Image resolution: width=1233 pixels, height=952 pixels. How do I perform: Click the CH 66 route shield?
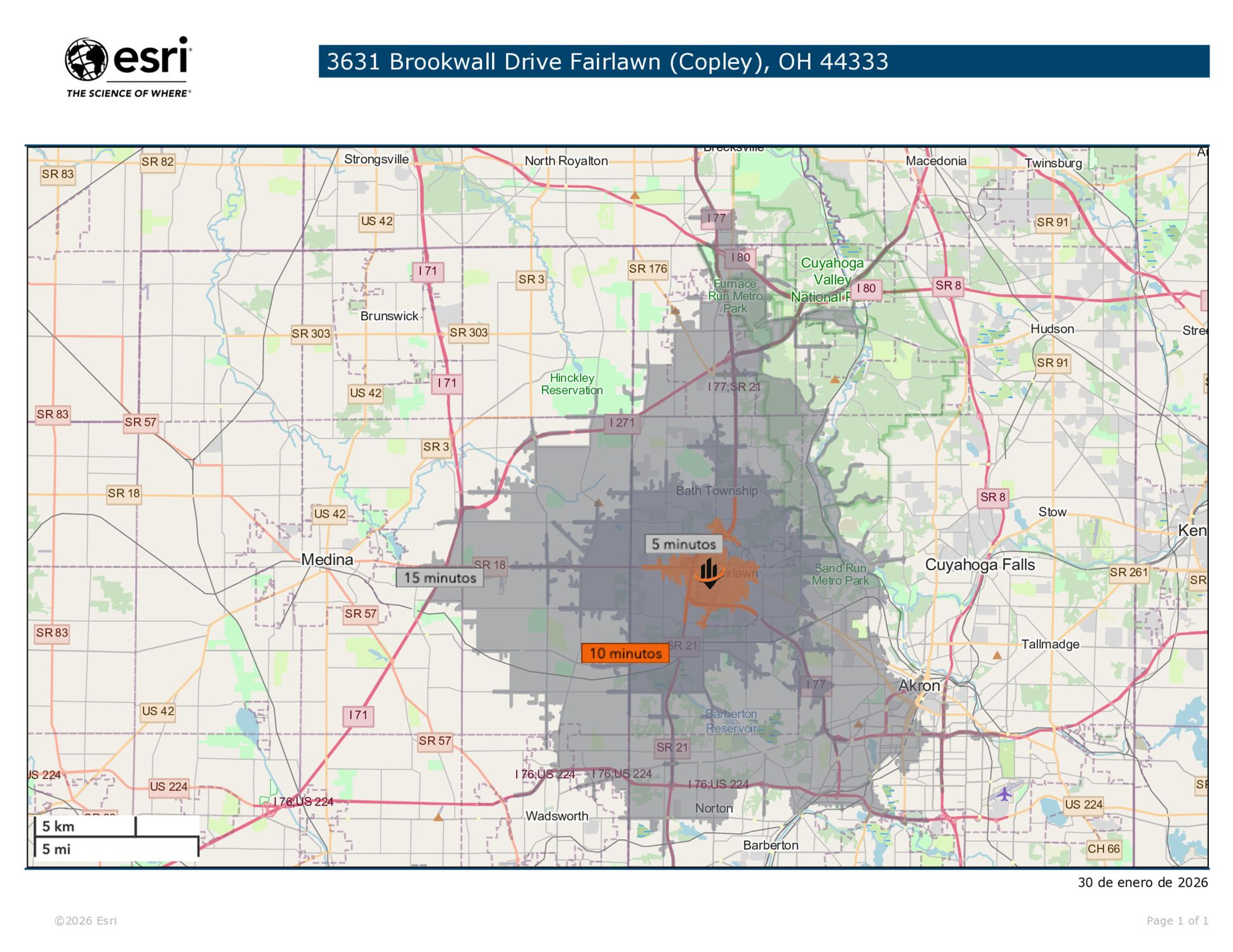pos(1103,849)
